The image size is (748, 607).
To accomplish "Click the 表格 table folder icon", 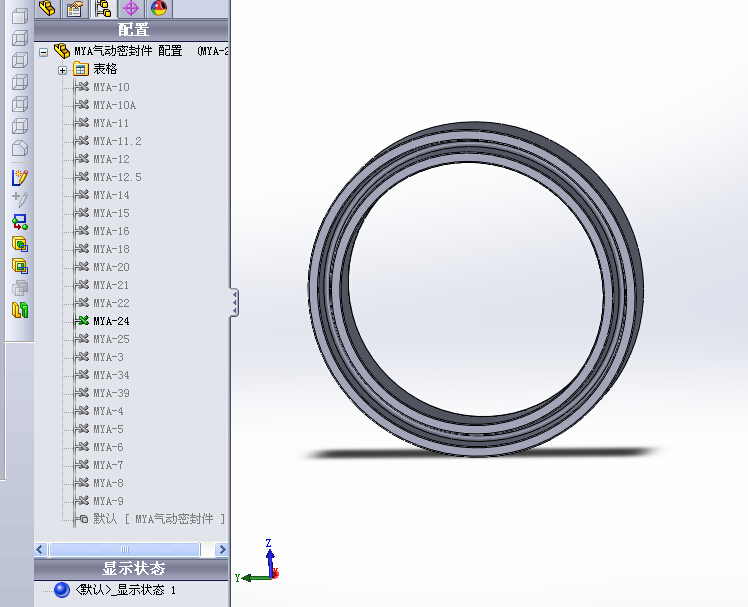I will [81, 69].
